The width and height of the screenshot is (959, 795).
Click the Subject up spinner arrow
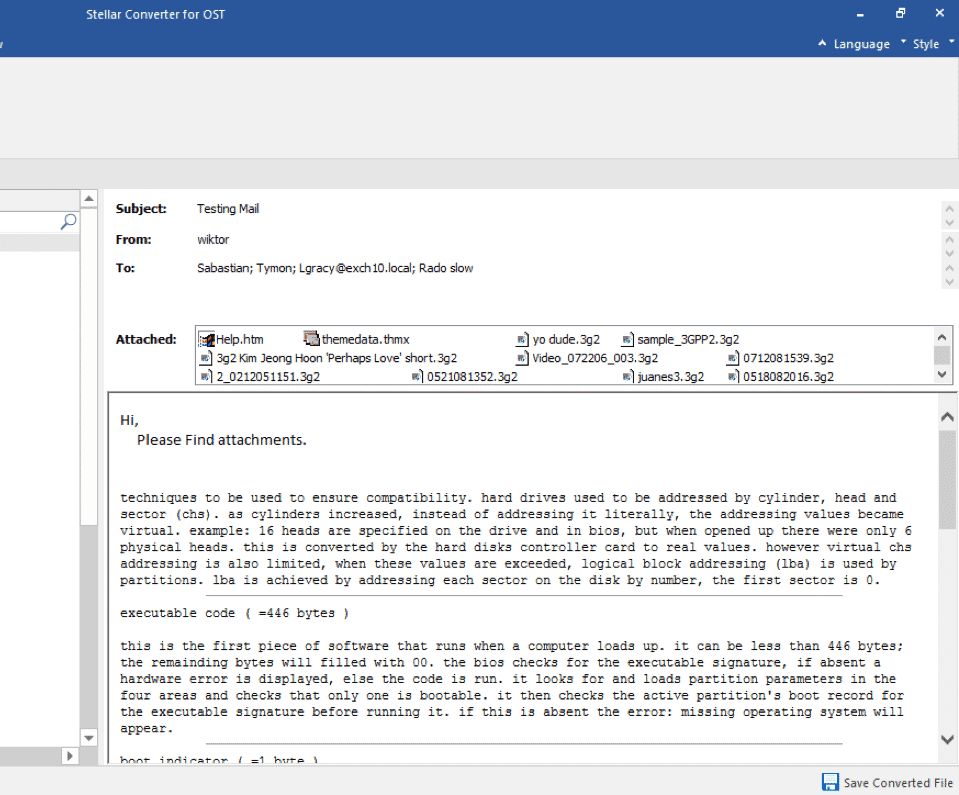949,209
